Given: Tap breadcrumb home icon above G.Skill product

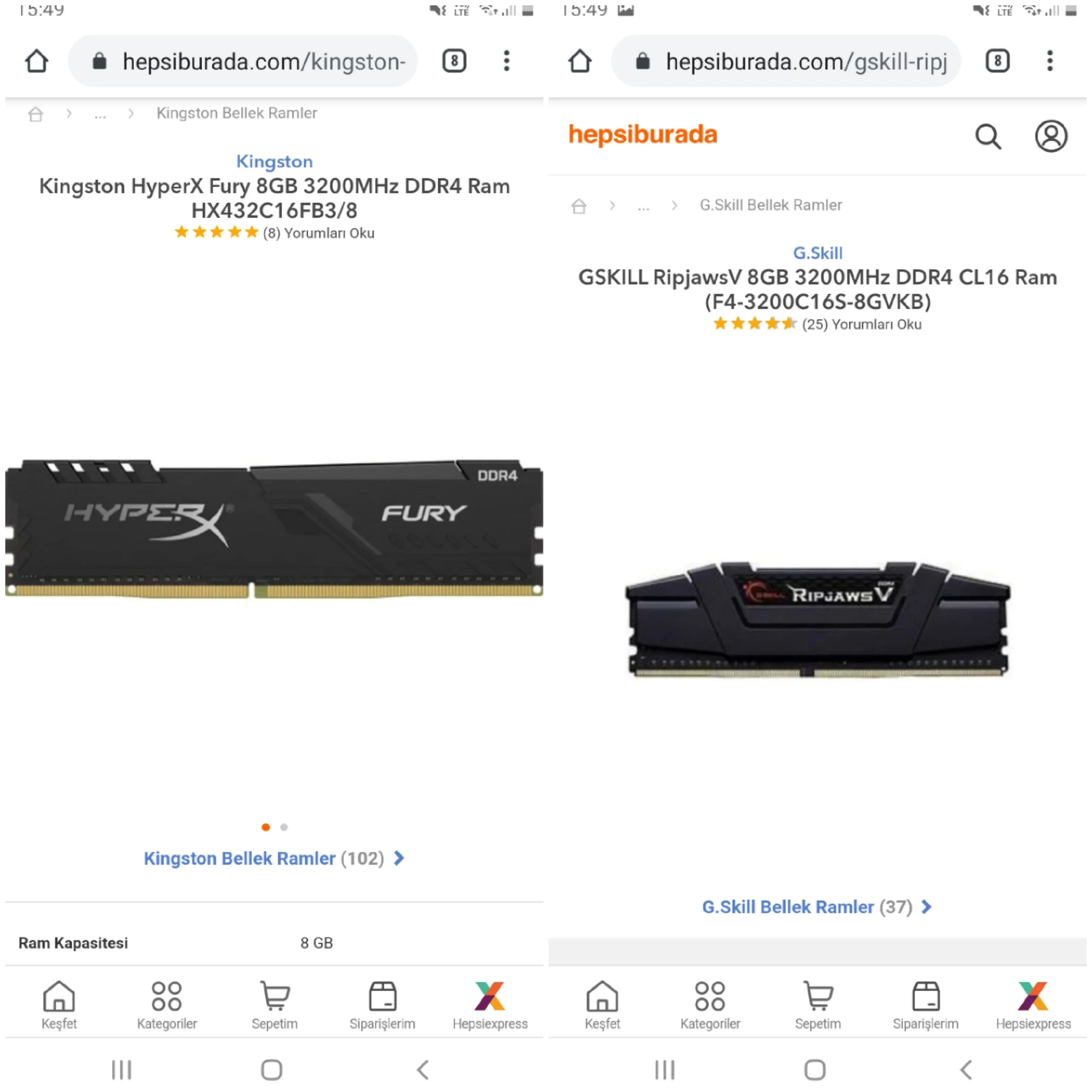Looking at the screenshot, I should pos(579,206).
